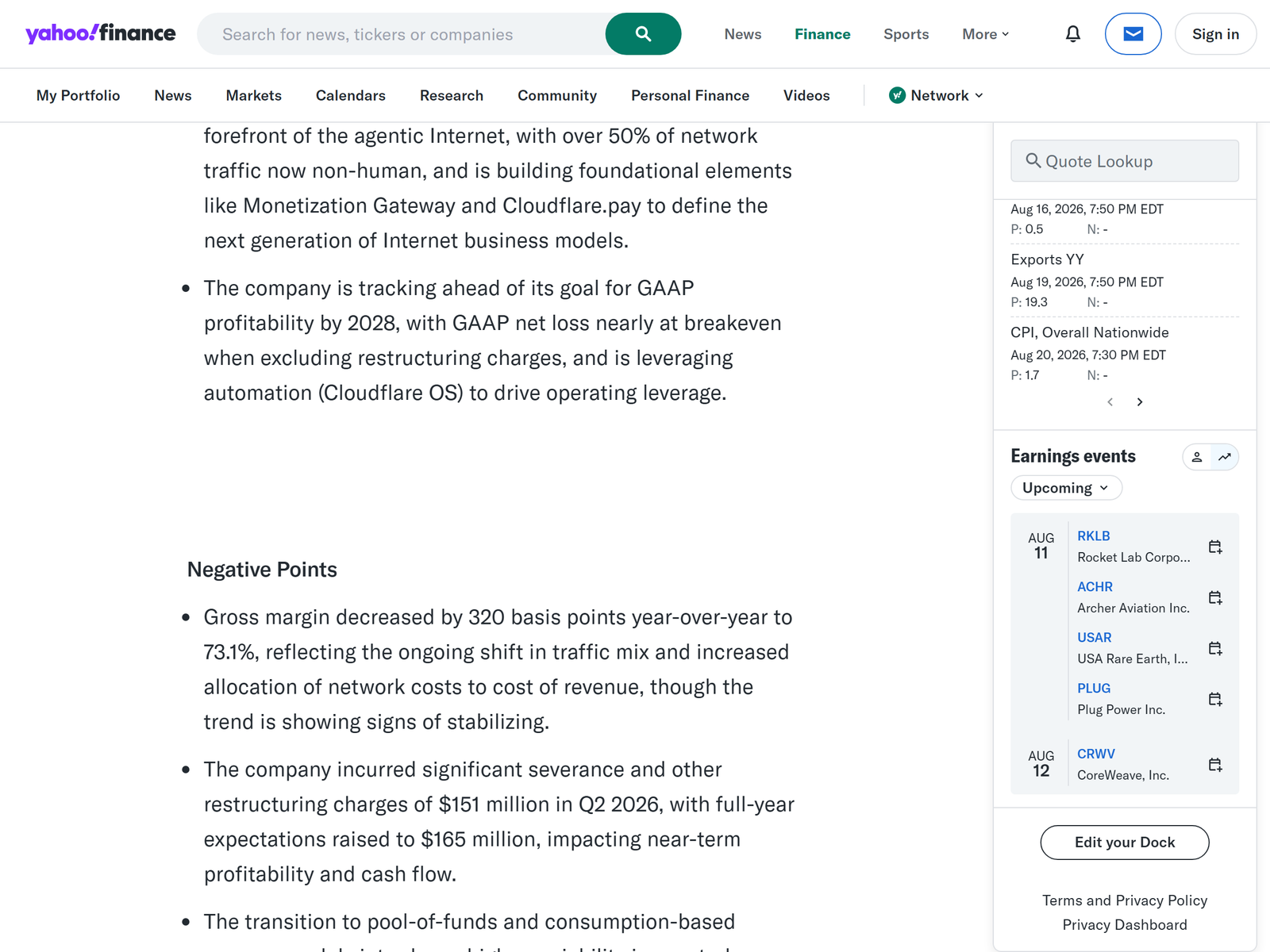
Task: Click the Network badge icon
Action: click(898, 95)
